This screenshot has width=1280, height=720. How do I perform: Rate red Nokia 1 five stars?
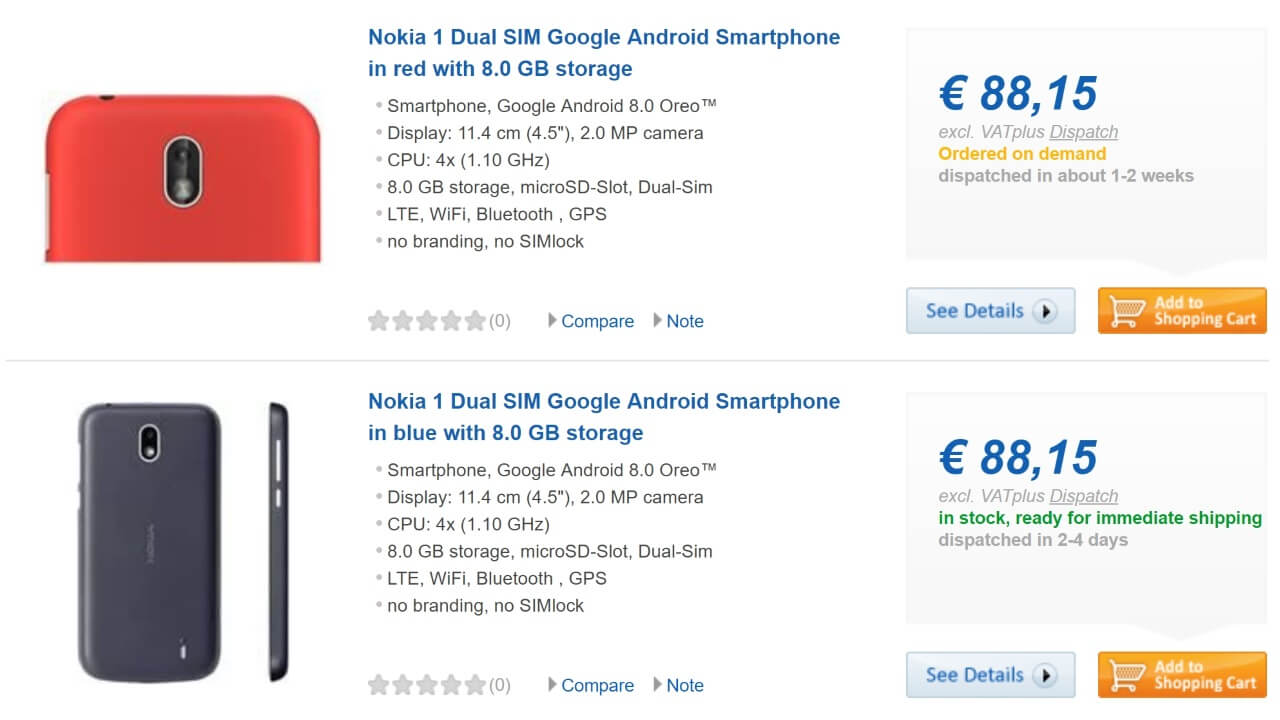click(475, 321)
